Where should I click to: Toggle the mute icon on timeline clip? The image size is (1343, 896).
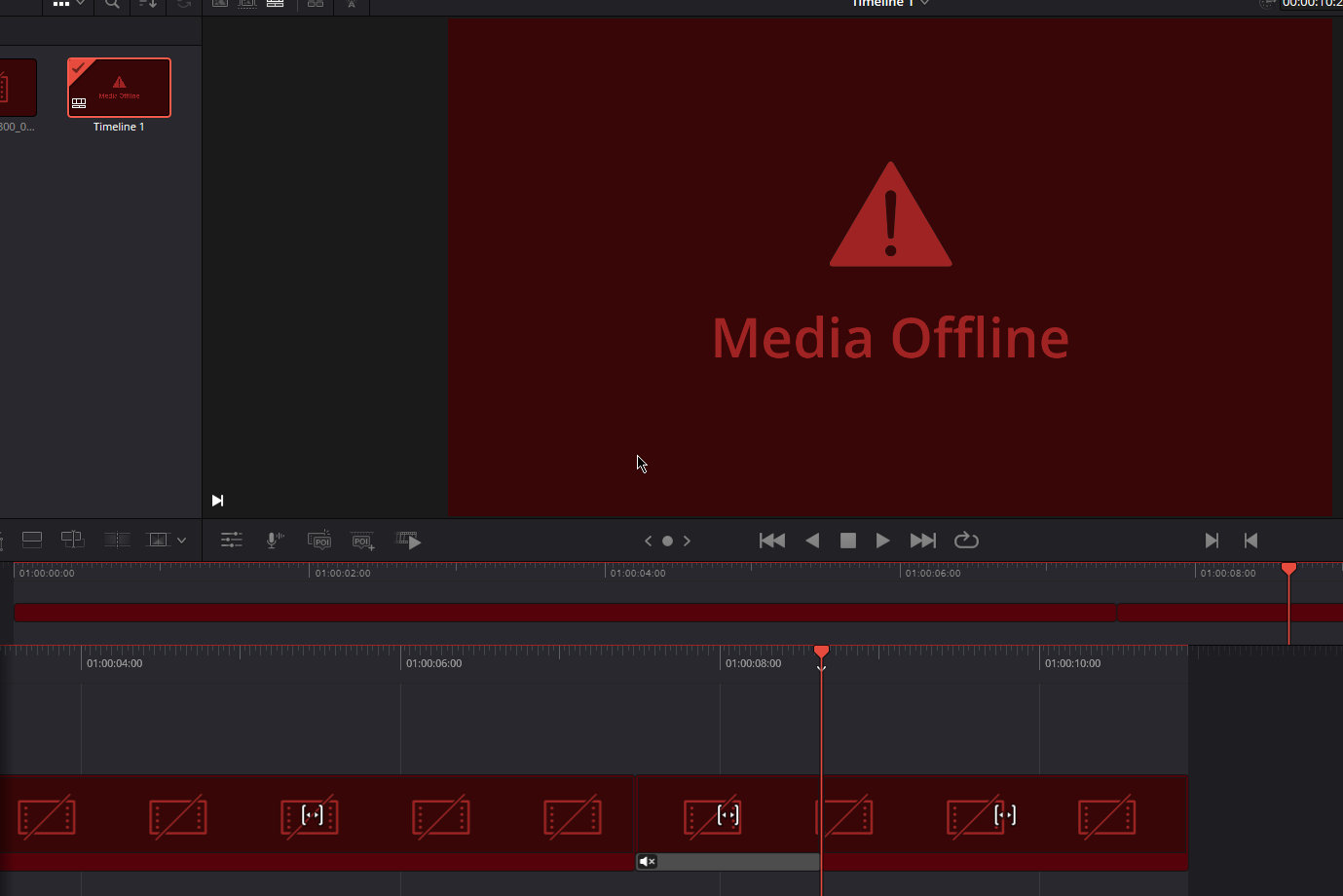point(648,862)
